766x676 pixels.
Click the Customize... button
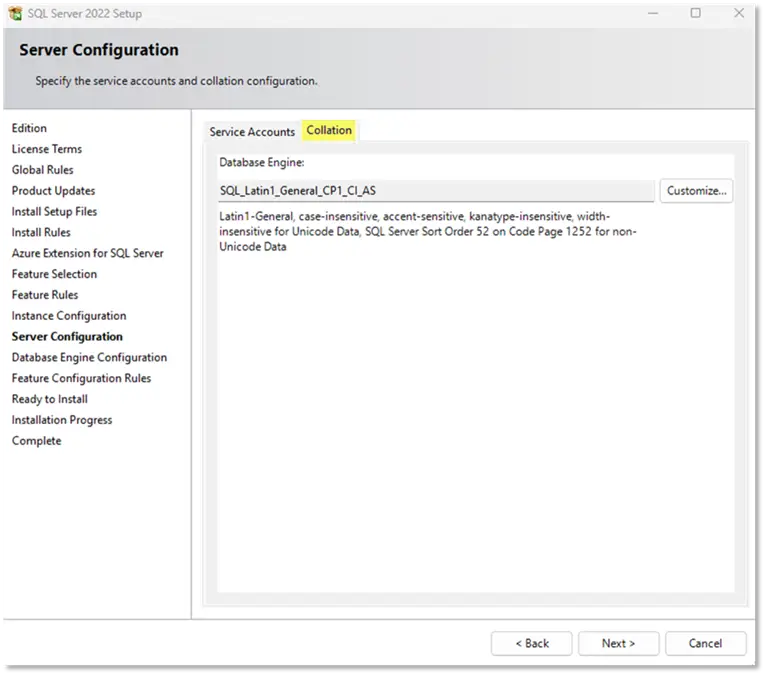click(x=696, y=190)
